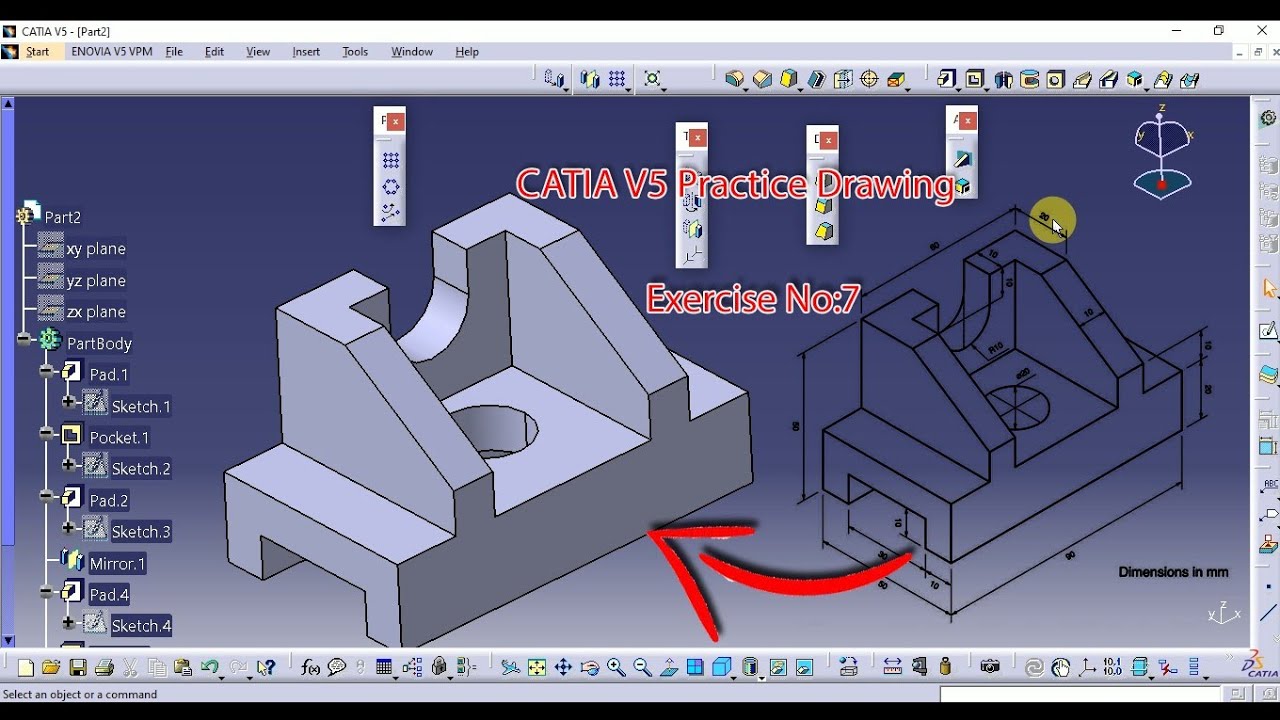Screen dimensions: 1280x720
Task: Click the Print icon
Action: pyautogui.click(x=103, y=667)
